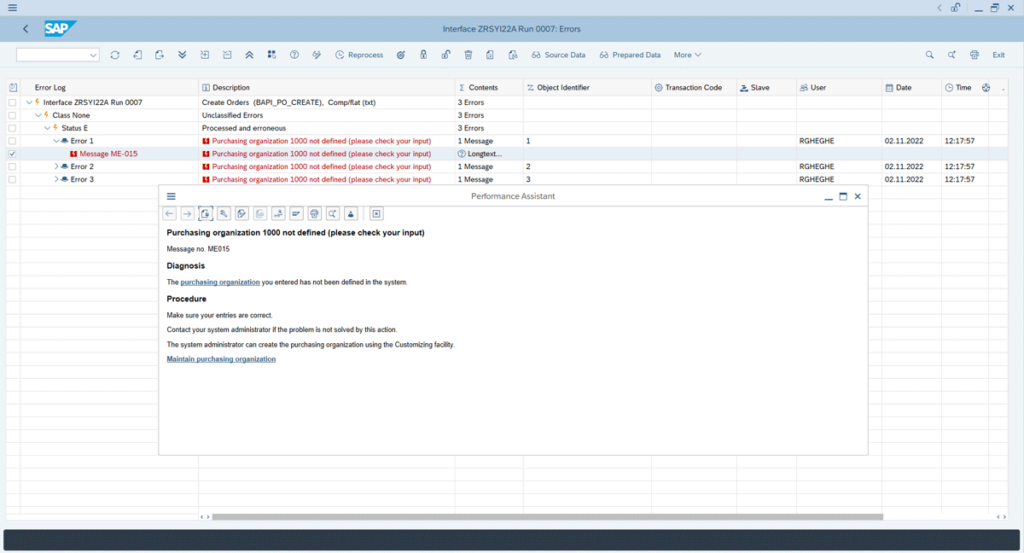Collapse the Interface ZRSYI22A Run 0007 node

29,103
